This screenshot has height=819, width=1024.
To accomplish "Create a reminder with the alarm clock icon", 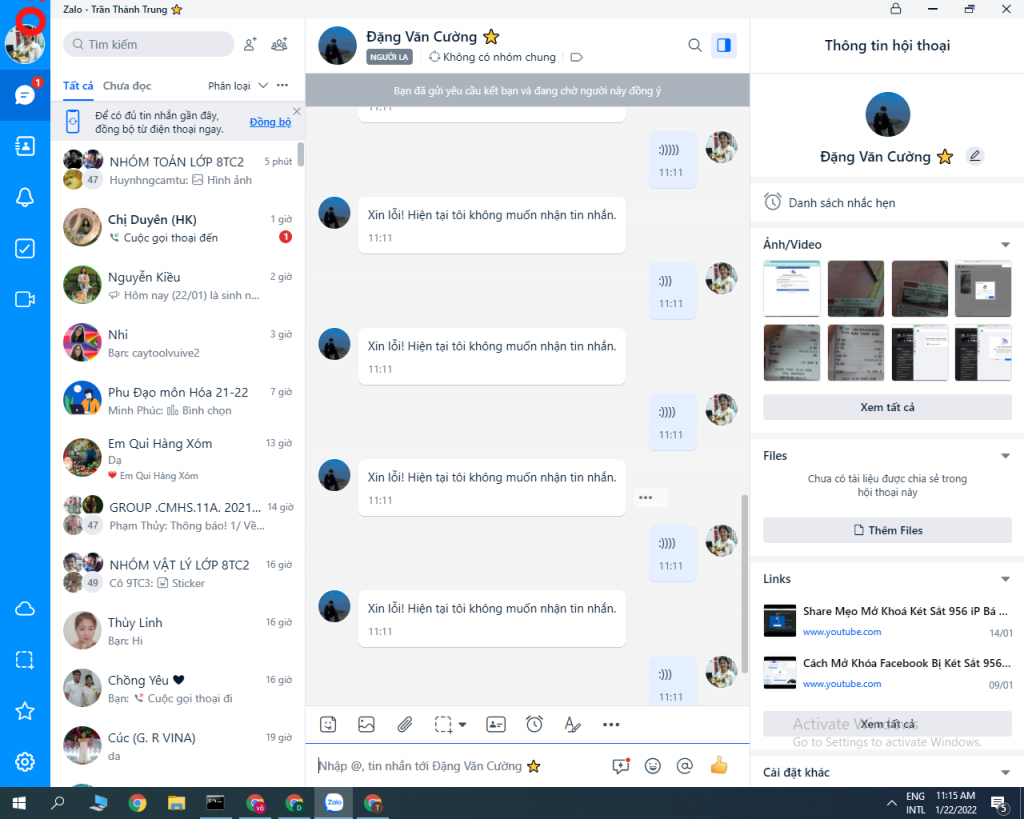I will 534,724.
